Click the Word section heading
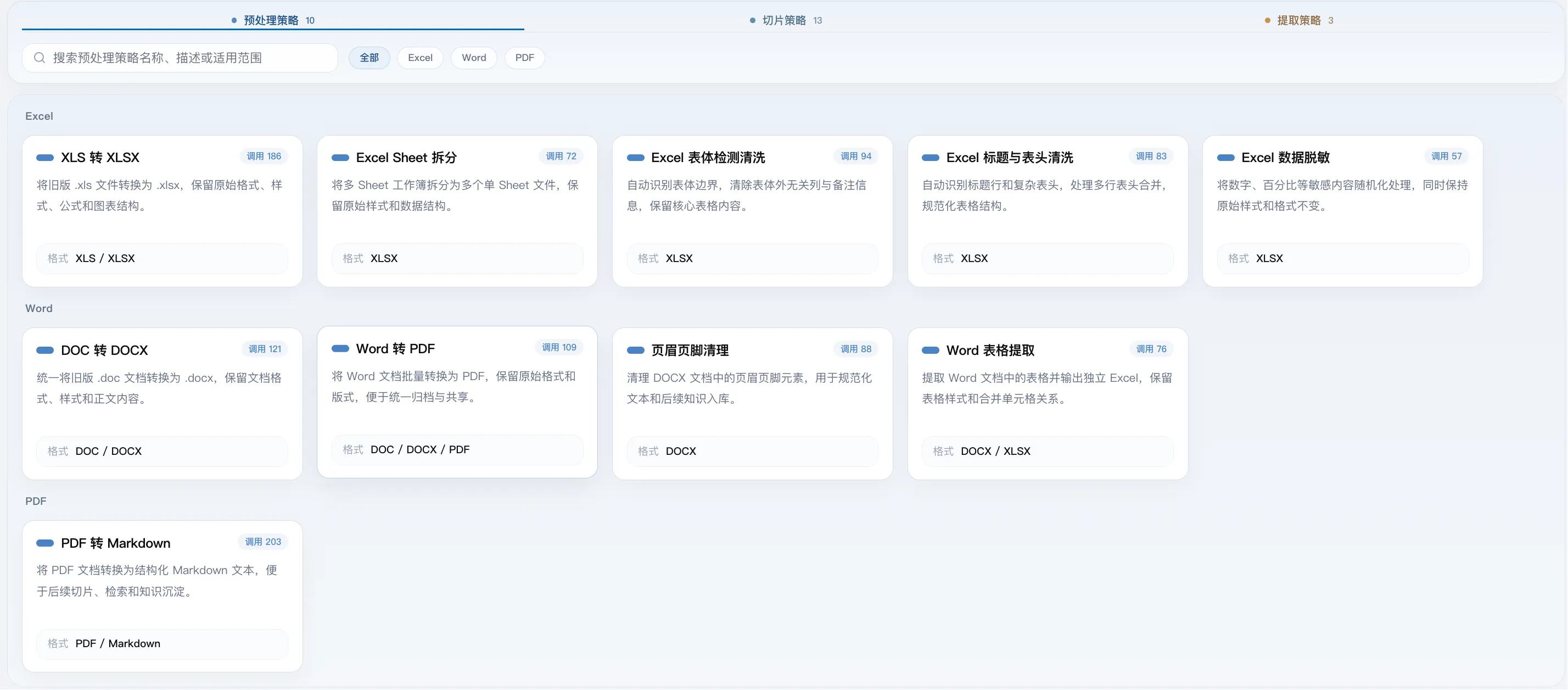Screen dimensions: 1568x690 (39, 309)
